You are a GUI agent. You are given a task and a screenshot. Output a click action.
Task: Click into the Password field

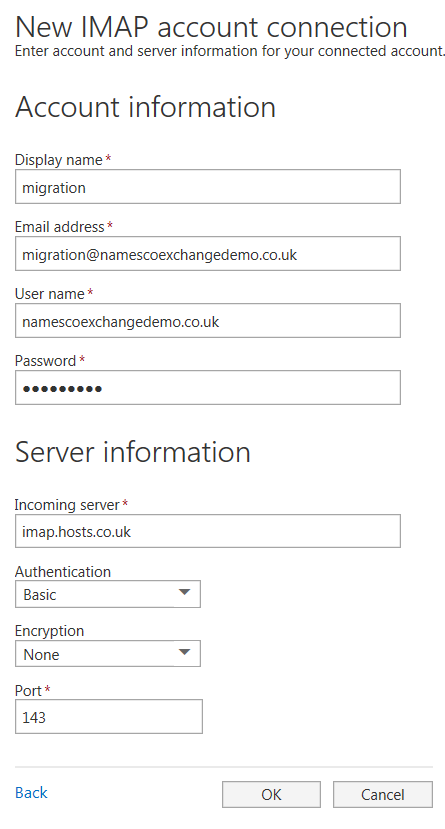[208, 388]
